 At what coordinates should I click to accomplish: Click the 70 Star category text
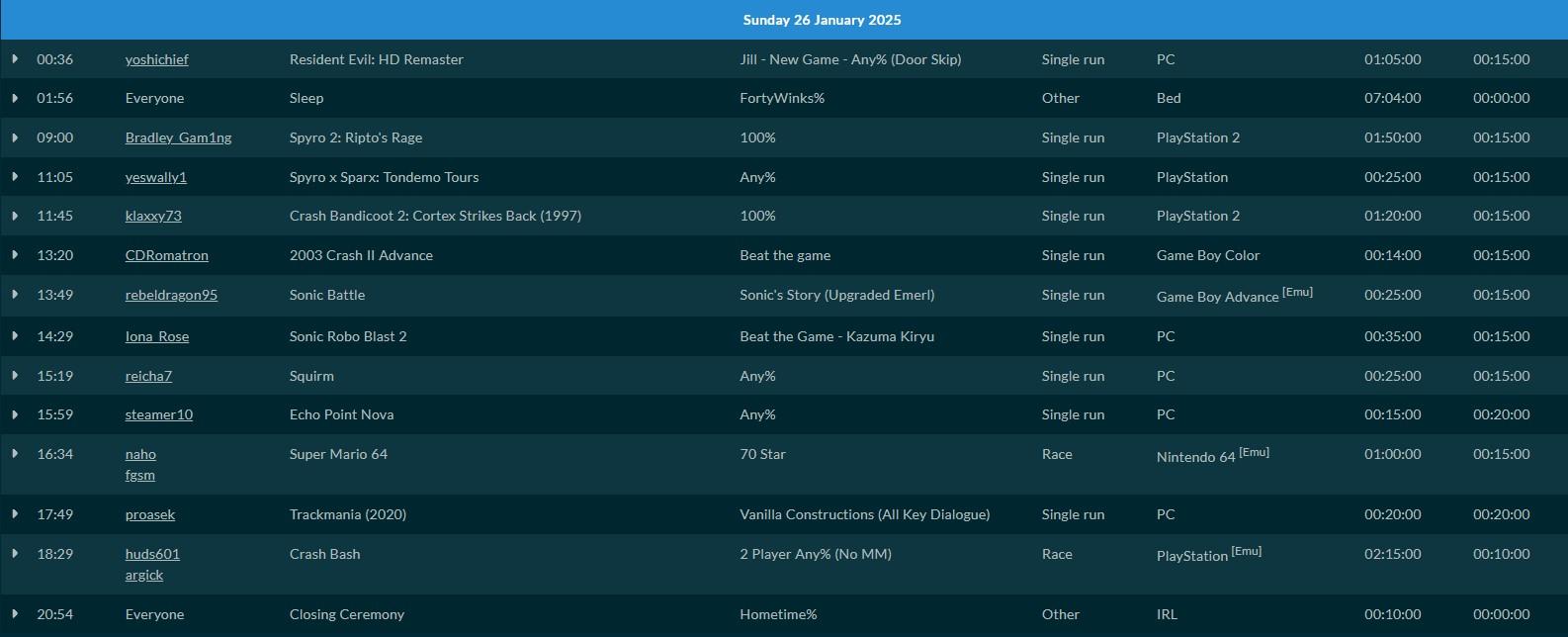click(762, 454)
